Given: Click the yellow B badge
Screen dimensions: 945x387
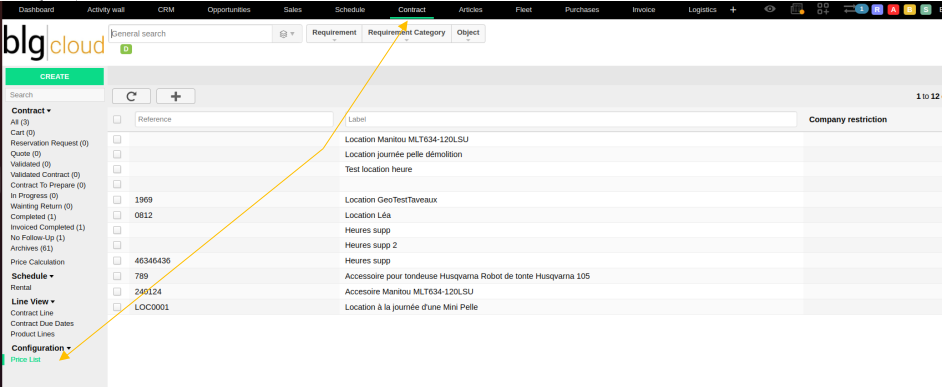Looking at the screenshot, I should coord(909,10).
